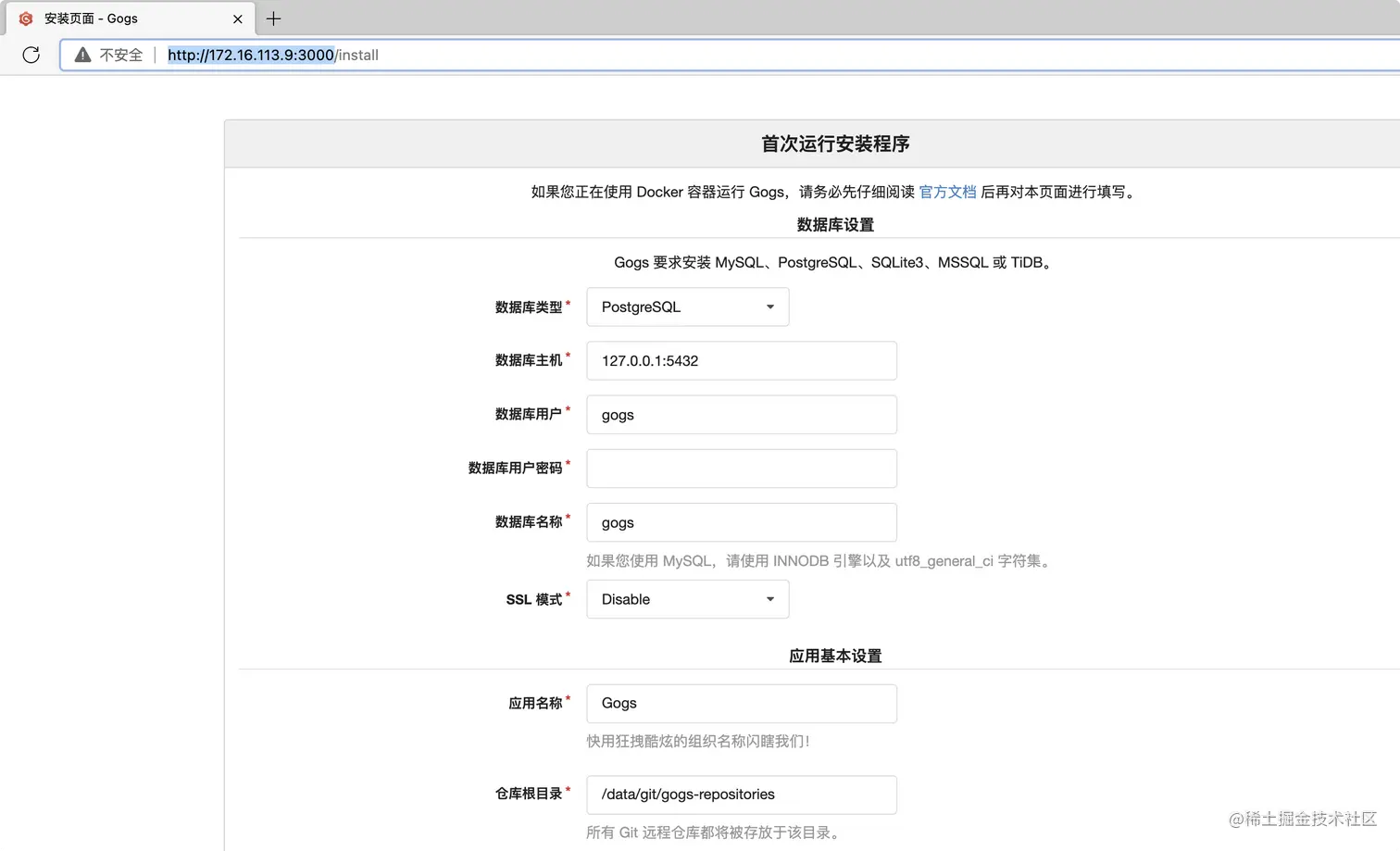Open the 数据库类型 PostgreSQL dropdown
This screenshot has height=851, width=1400.
click(688, 307)
